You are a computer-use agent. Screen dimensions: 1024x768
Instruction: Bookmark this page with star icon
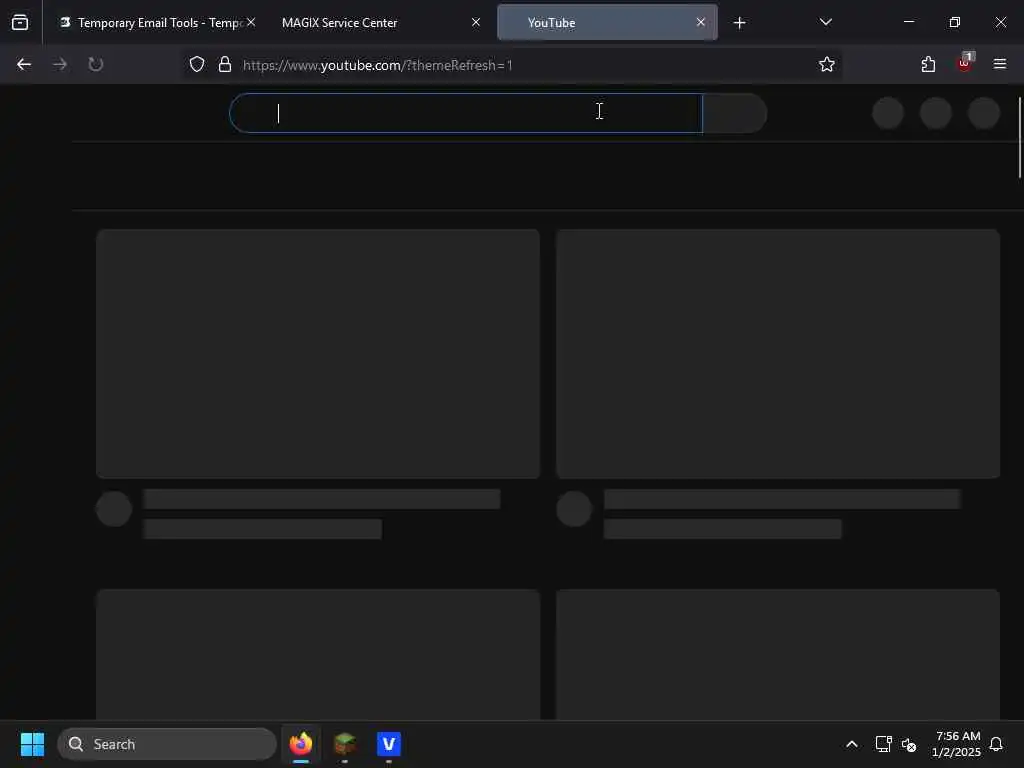click(827, 64)
